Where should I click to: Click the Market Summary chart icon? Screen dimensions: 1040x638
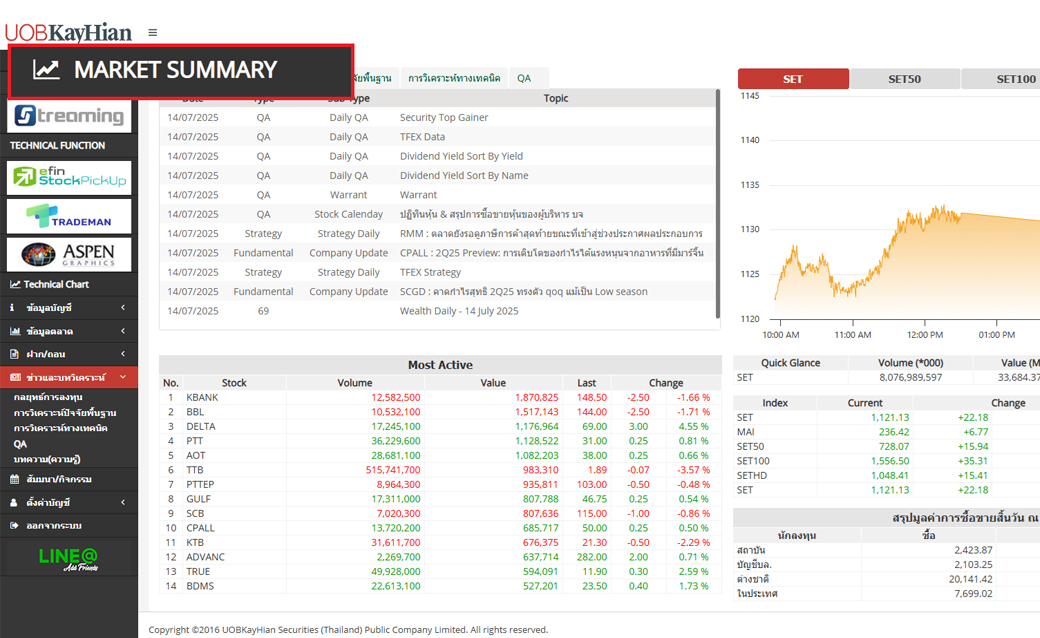point(46,70)
